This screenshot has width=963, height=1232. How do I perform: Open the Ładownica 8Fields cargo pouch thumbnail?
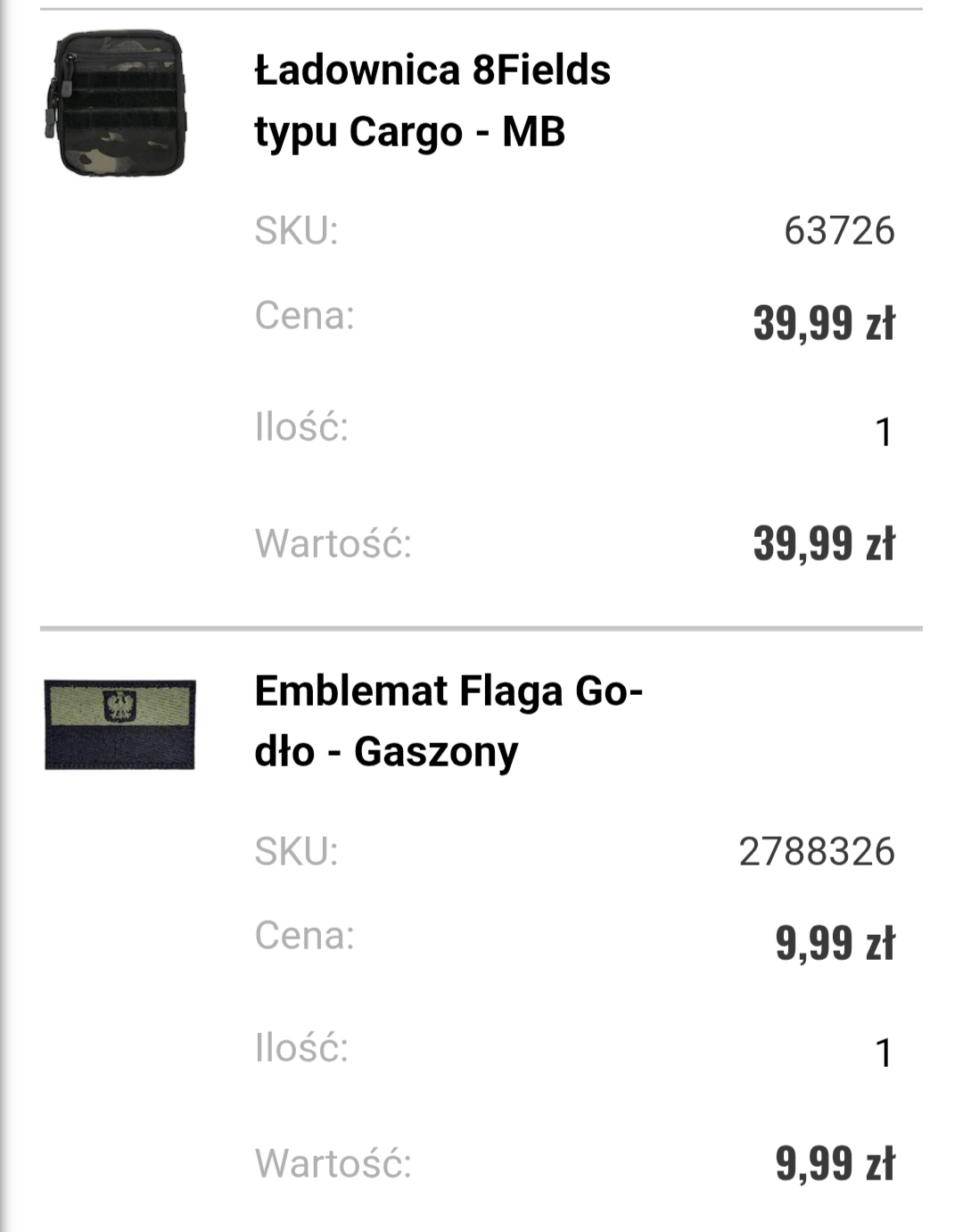pos(114,103)
